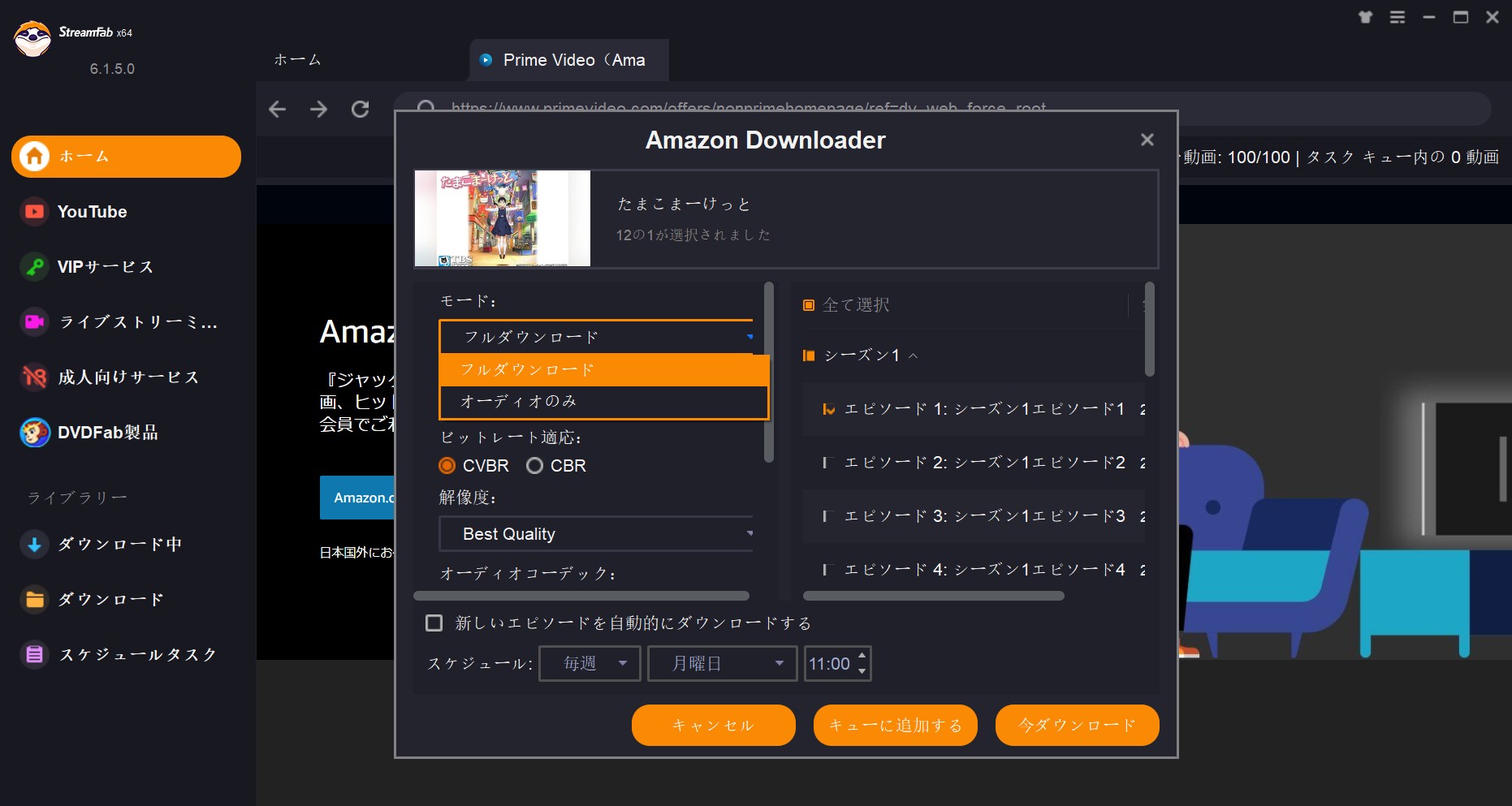The image size is (1512, 806).
Task: Go forward in the browser
Action: [318, 109]
